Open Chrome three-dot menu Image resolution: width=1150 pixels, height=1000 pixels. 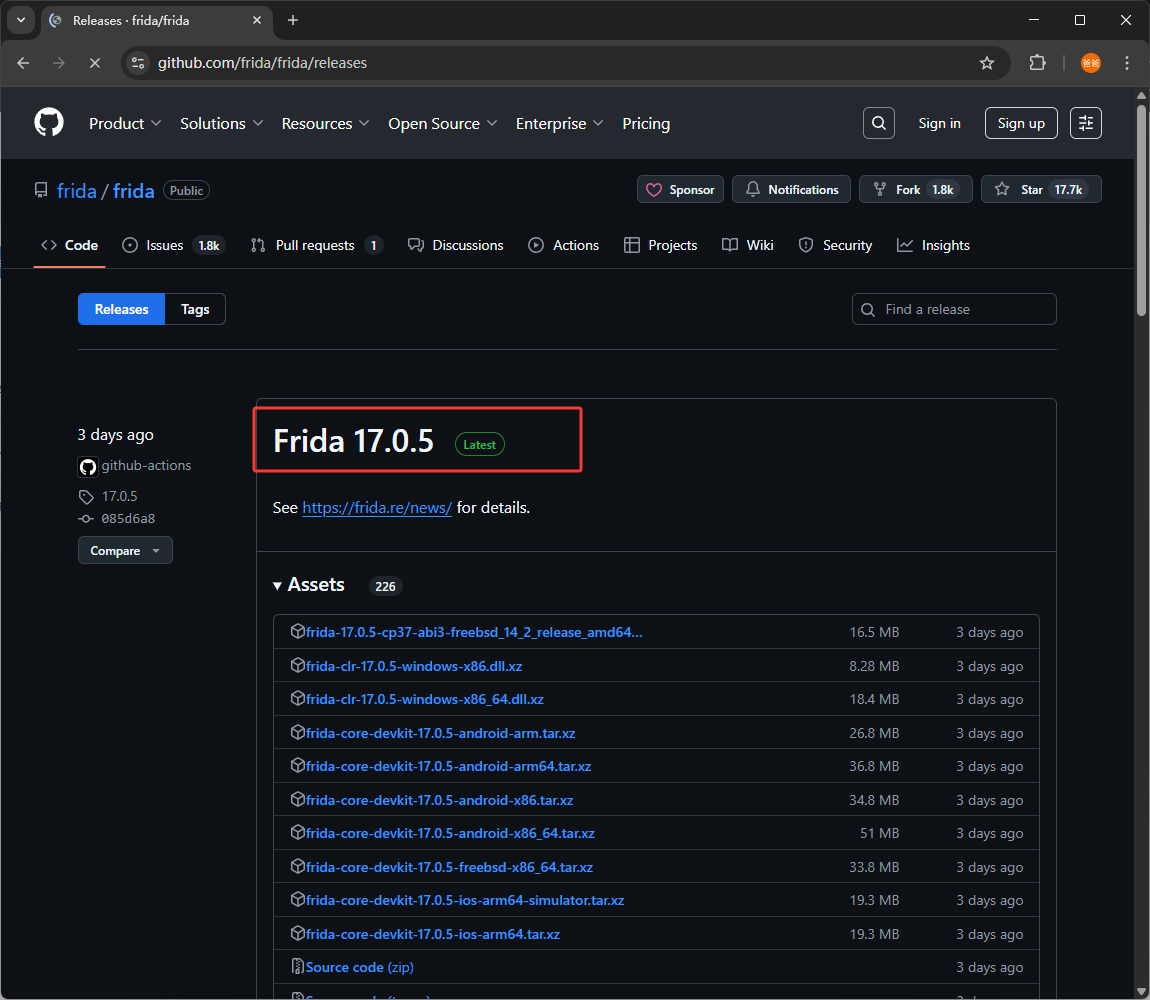click(1127, 63)
